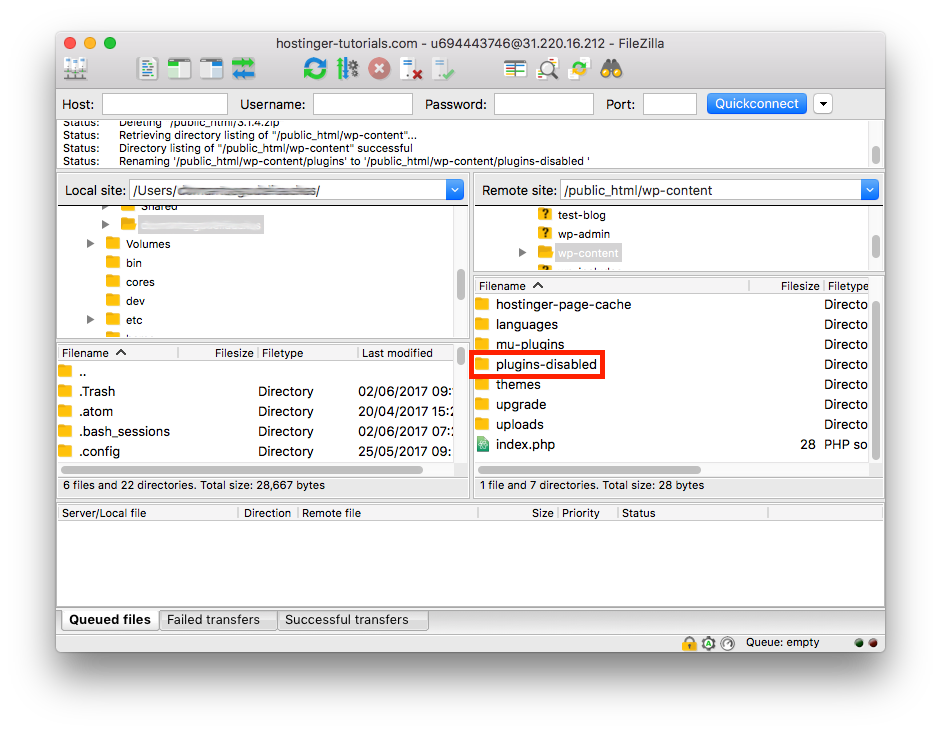941x732 pixels.
Task: Click the local file list horizontal scrollbar
Action: 242,470
